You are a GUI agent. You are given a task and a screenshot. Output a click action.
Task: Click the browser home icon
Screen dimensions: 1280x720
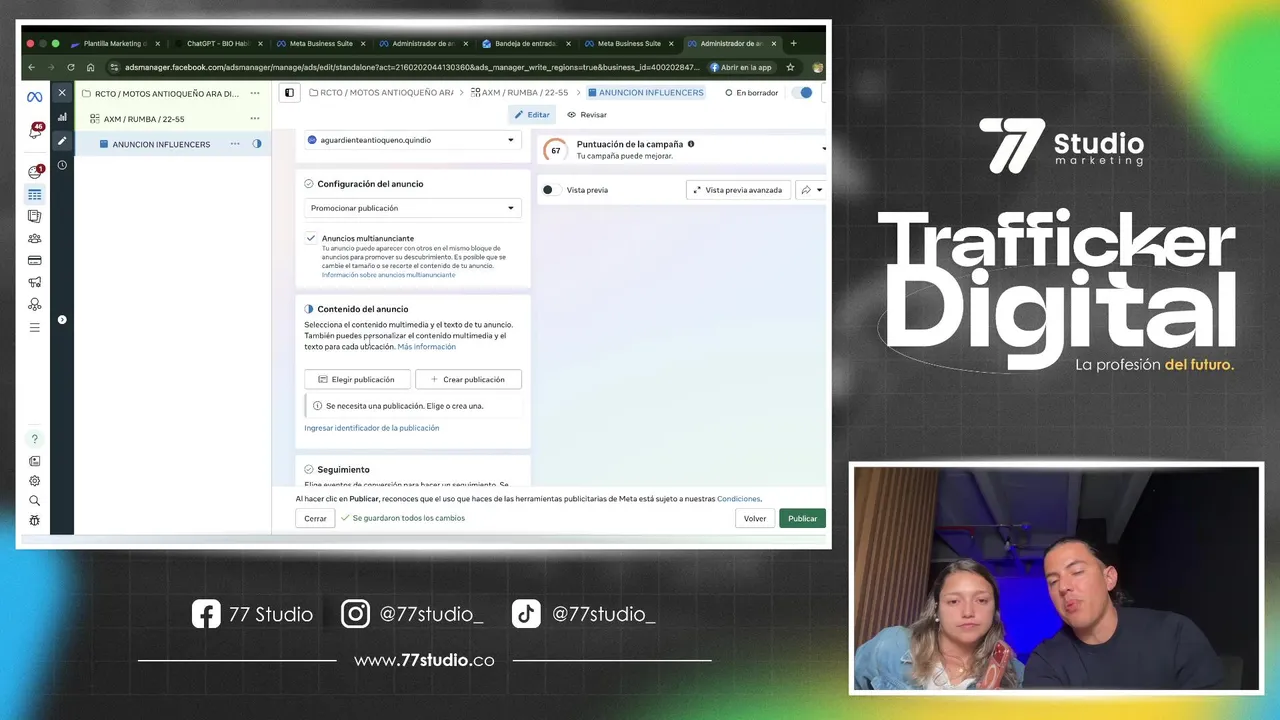pyautogui.click(x=90, y=67)
